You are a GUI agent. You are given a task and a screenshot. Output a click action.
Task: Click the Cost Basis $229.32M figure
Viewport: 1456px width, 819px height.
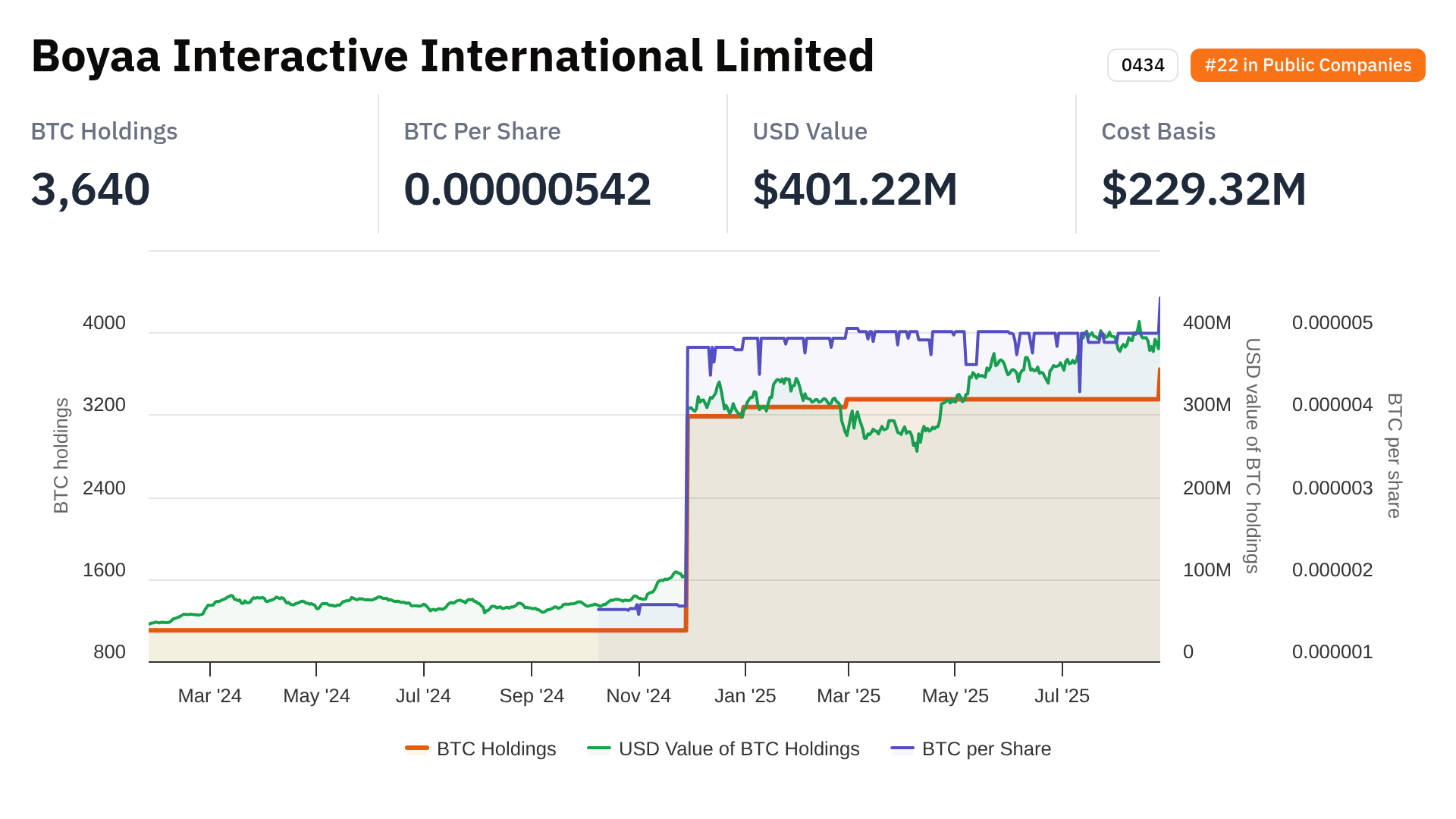1203,189
